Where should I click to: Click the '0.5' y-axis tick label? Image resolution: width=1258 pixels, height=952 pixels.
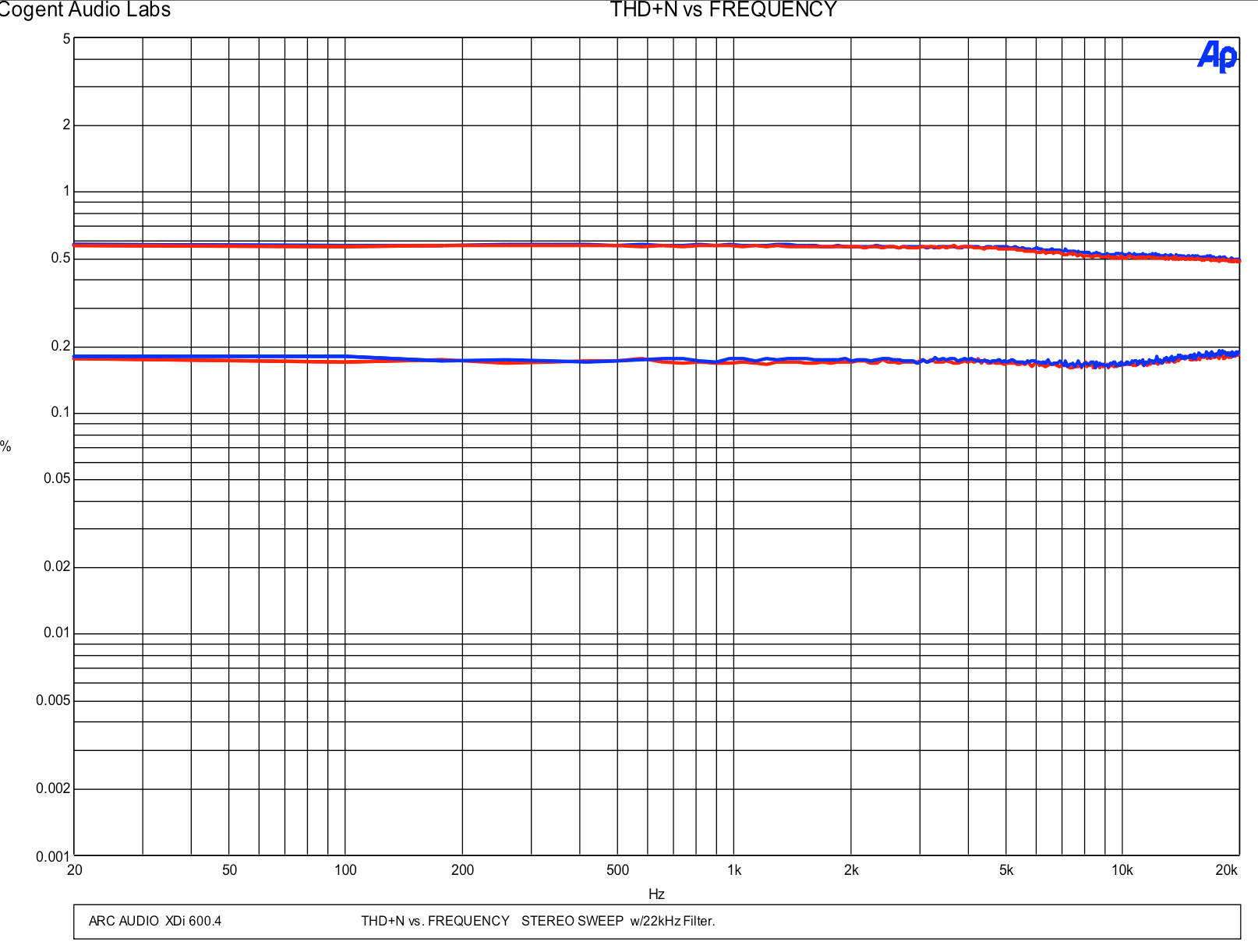click(61, 258)
